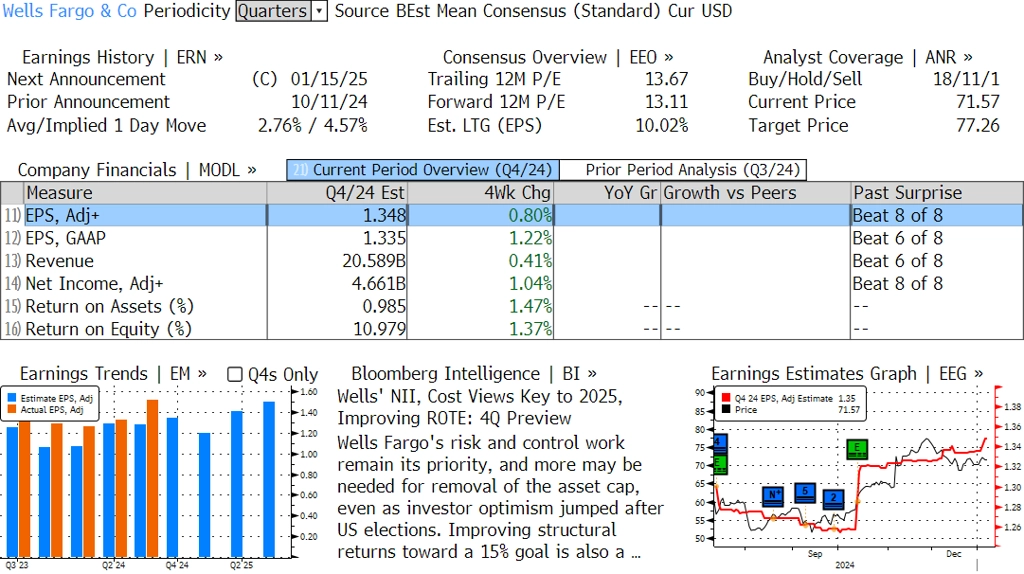Click the 1.22% four-week change value

[530, 238]
